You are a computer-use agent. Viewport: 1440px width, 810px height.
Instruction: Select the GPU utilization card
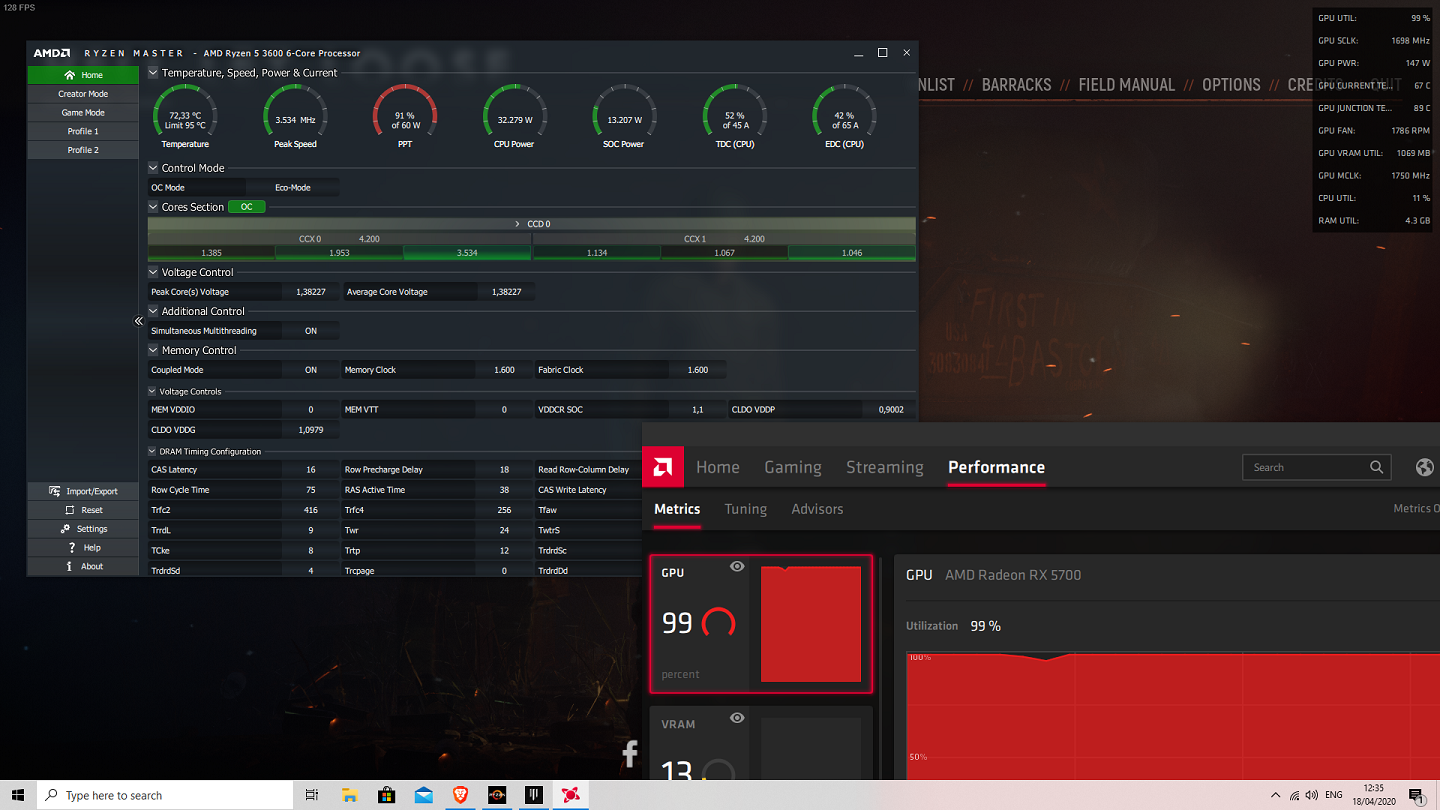[761, 624]
